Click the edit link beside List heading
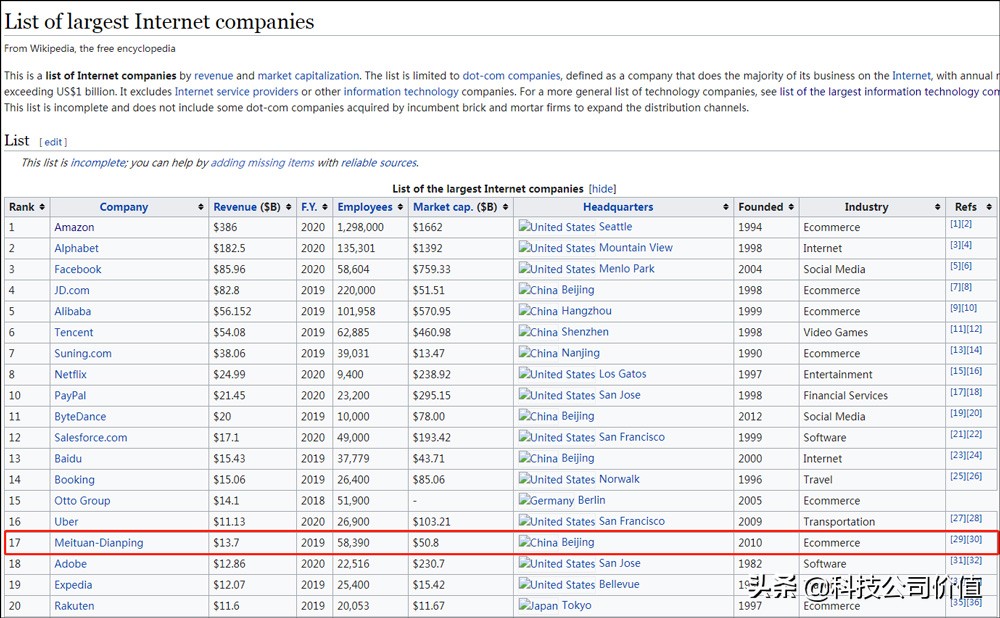The height and width of the screenshot is (618, 1000). (x=53, y=142)
